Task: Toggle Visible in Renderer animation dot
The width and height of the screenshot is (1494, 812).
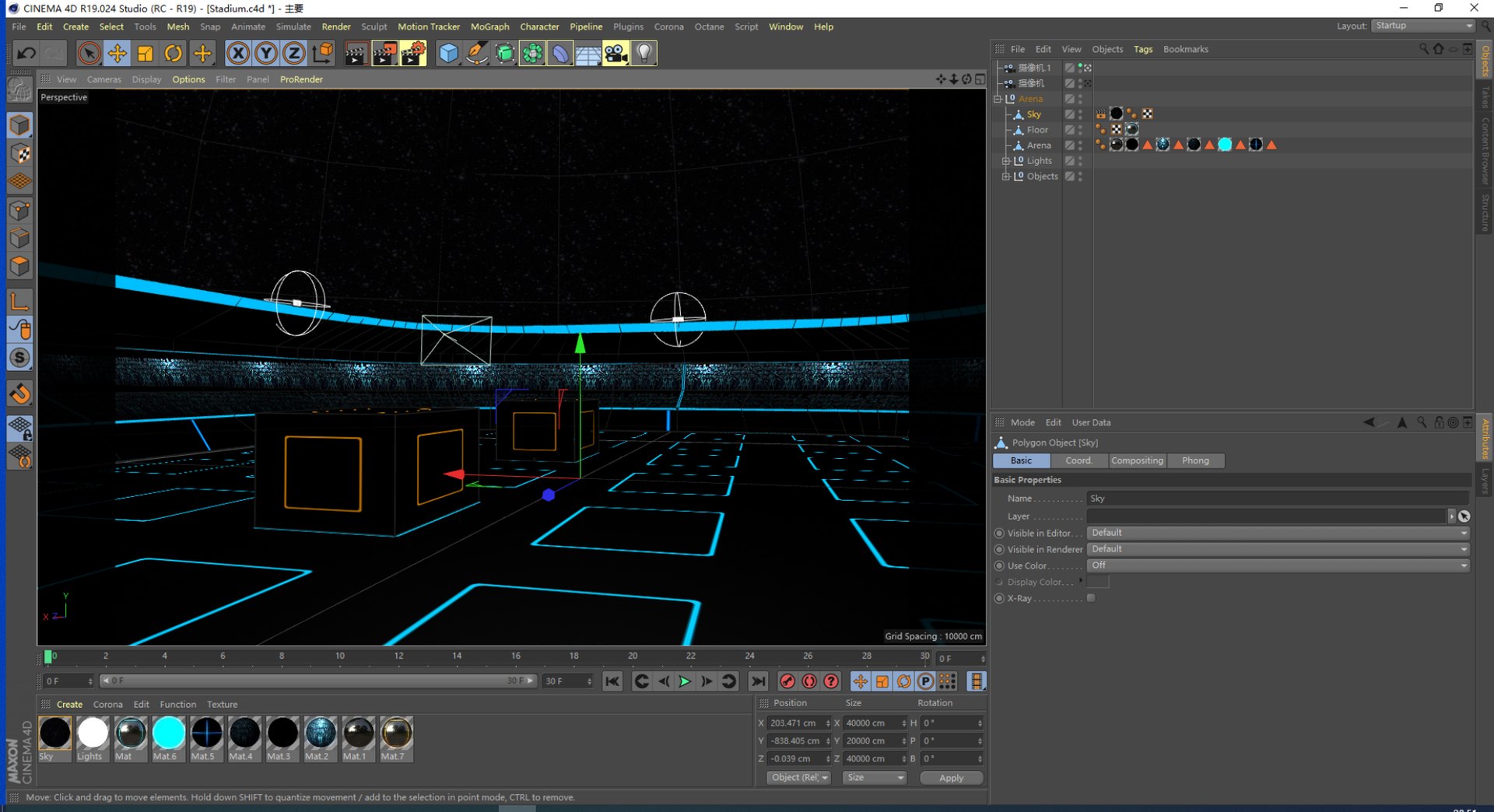Action: 999,550
